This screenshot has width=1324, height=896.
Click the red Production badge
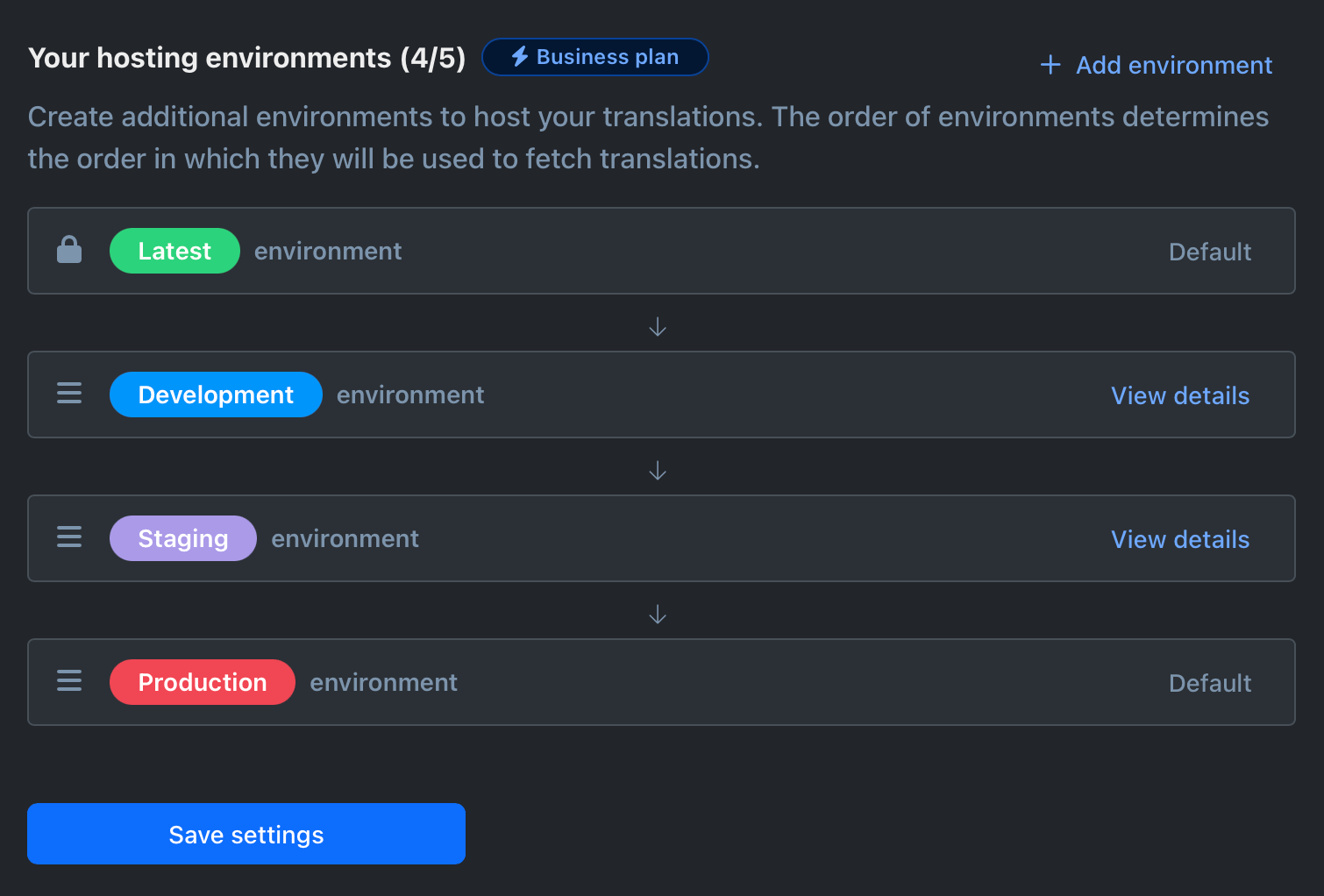202,682
